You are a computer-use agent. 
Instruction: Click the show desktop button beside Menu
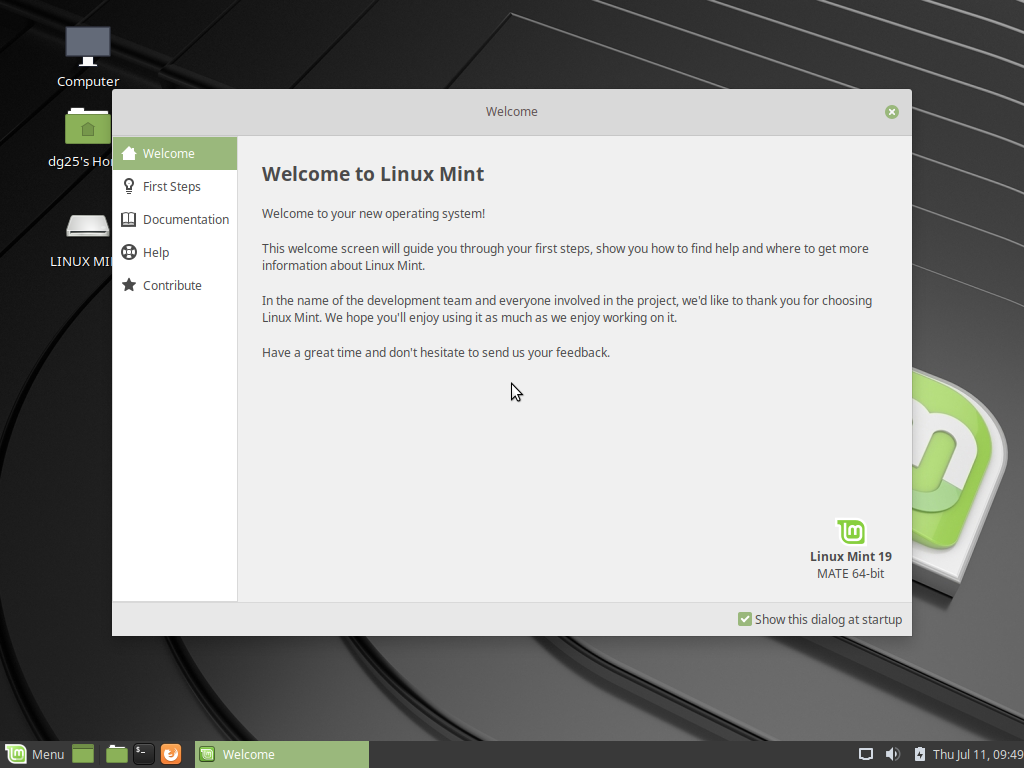(82, 754)
